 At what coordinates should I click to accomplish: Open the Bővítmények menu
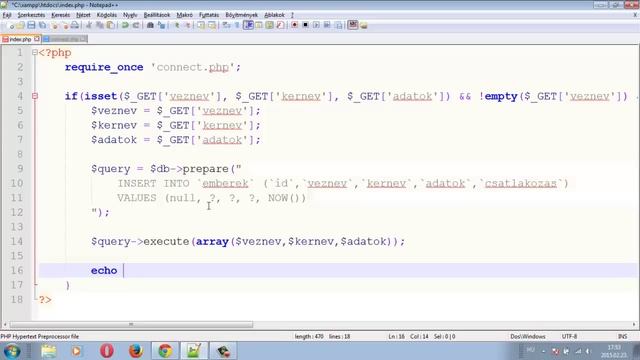(x=241, y=15)
